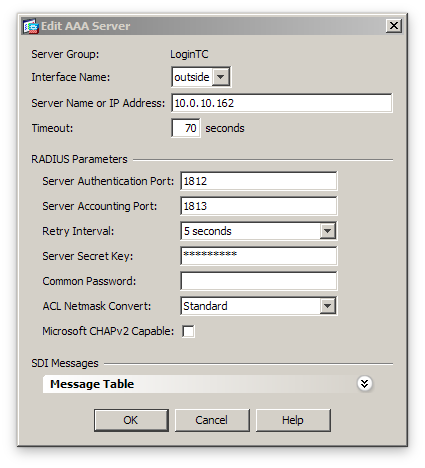Click the '5 seconds' retry interval value
The image size is (425, 468).
pyautogui.click(x=207, y=231)
